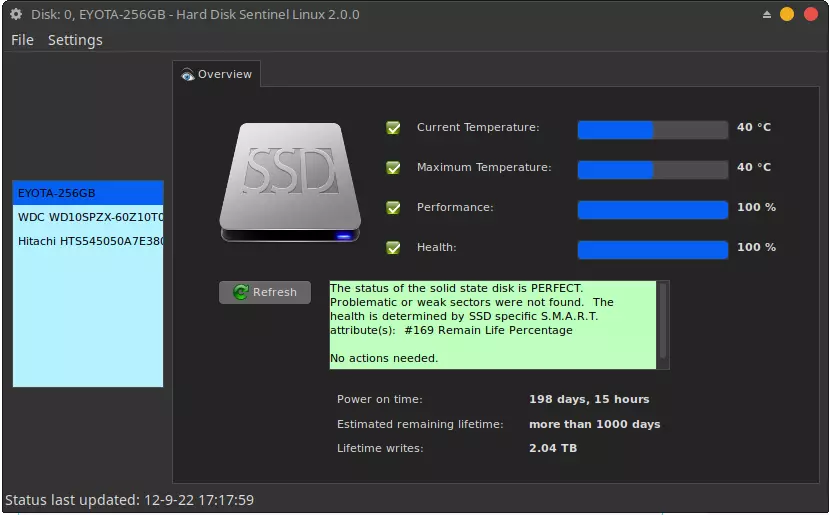This screenshot has height=515, width=829.
Task: Click the maximum temperature "40 °C" value
Action: point(754,167)
